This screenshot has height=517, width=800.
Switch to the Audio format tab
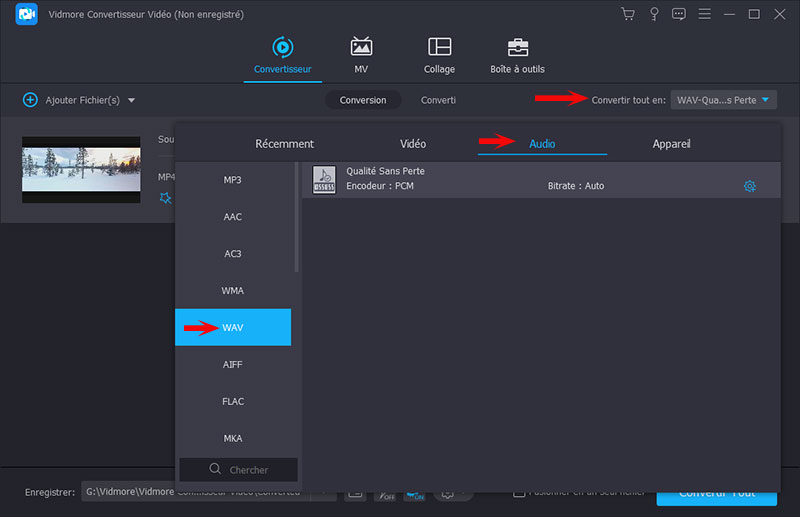[542, 144]
